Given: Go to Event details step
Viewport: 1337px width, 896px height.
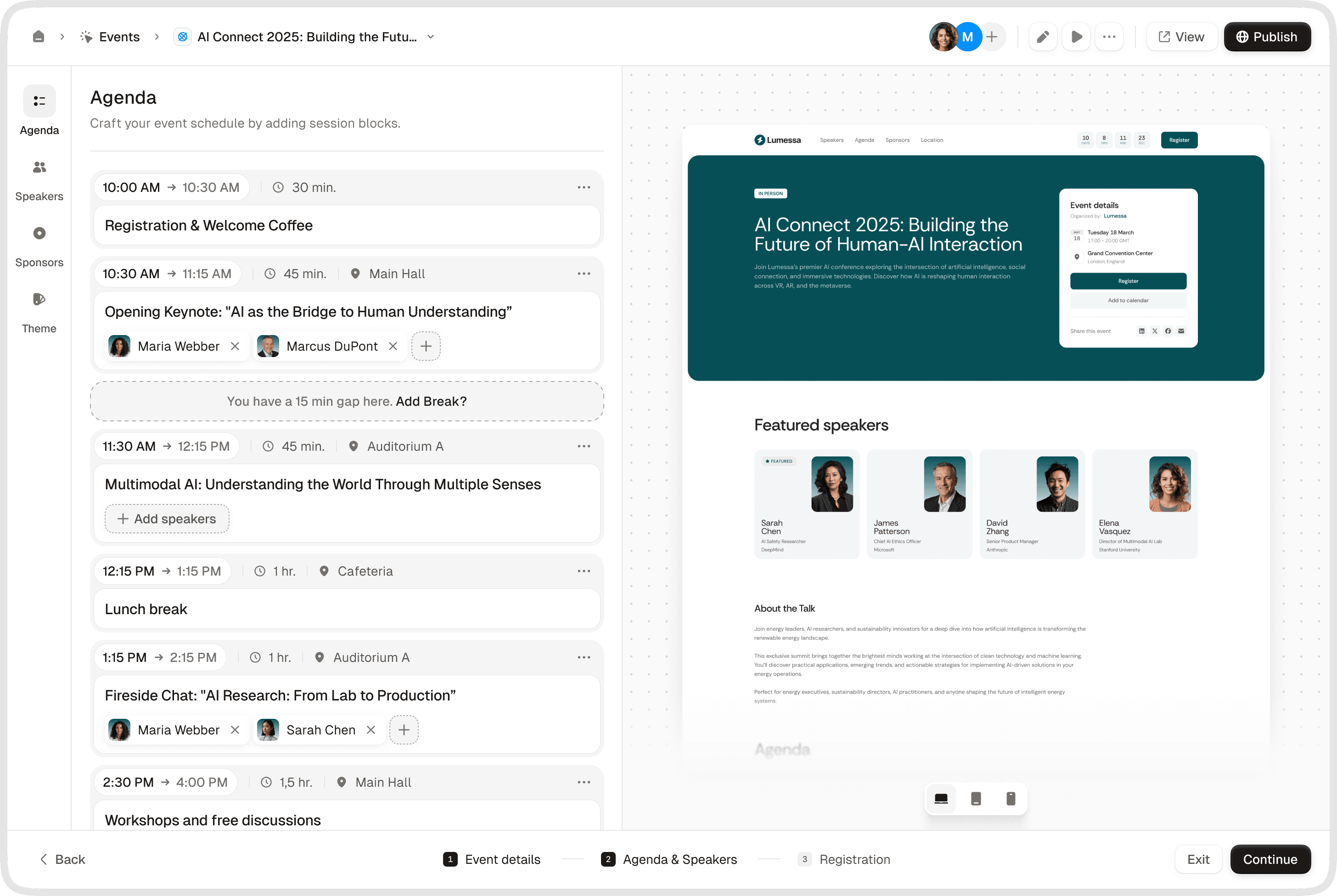Looking at the screenshot, I should (x=492, y=859).
